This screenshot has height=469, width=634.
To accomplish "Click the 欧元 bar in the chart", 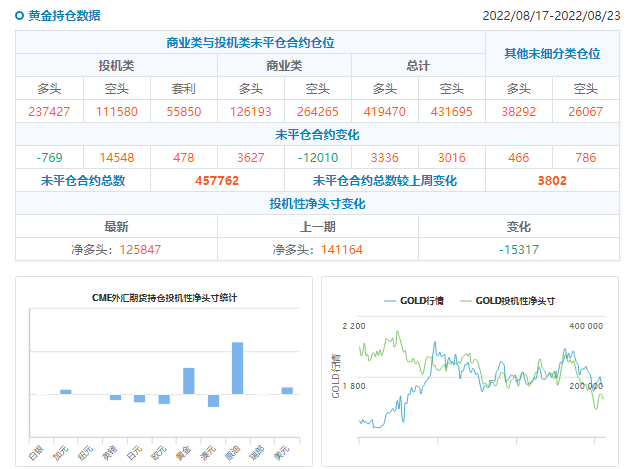I will point(164,399).
